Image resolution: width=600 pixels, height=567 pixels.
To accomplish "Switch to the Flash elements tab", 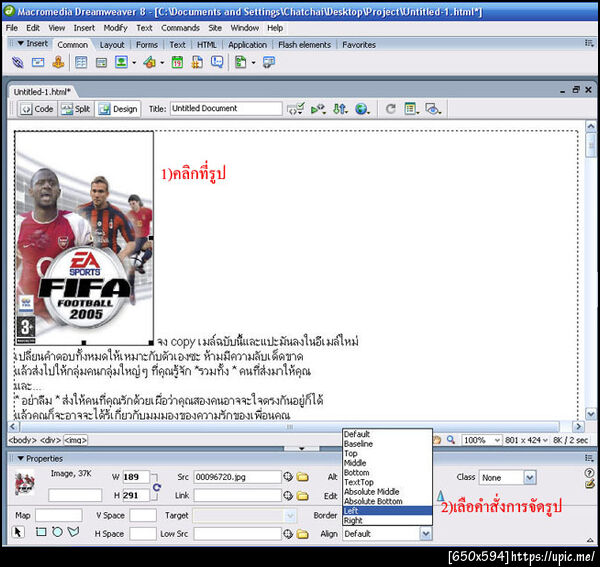I will pos(305,45).
